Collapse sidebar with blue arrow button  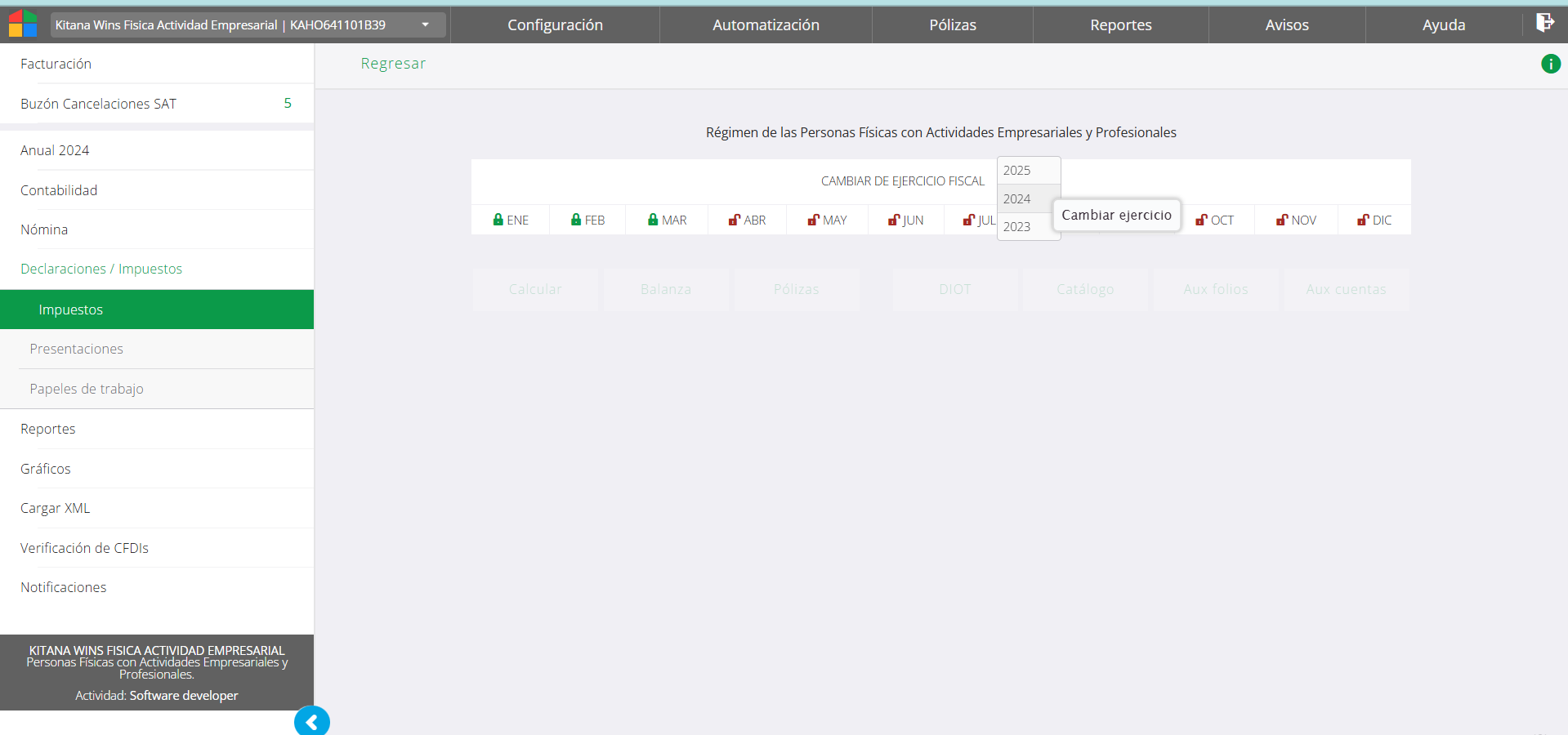tap(311, 722)
